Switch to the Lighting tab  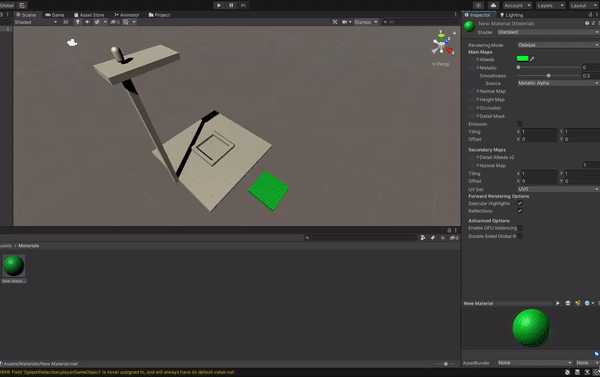pyautogui.click(x=512, y=15)
